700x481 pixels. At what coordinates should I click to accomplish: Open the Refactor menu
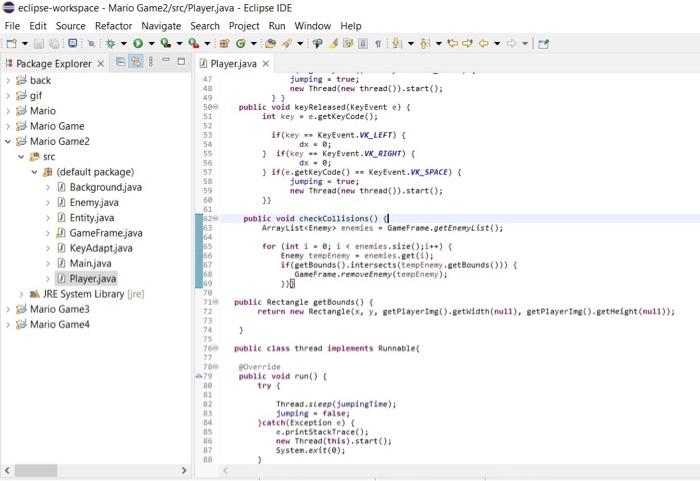113,26
